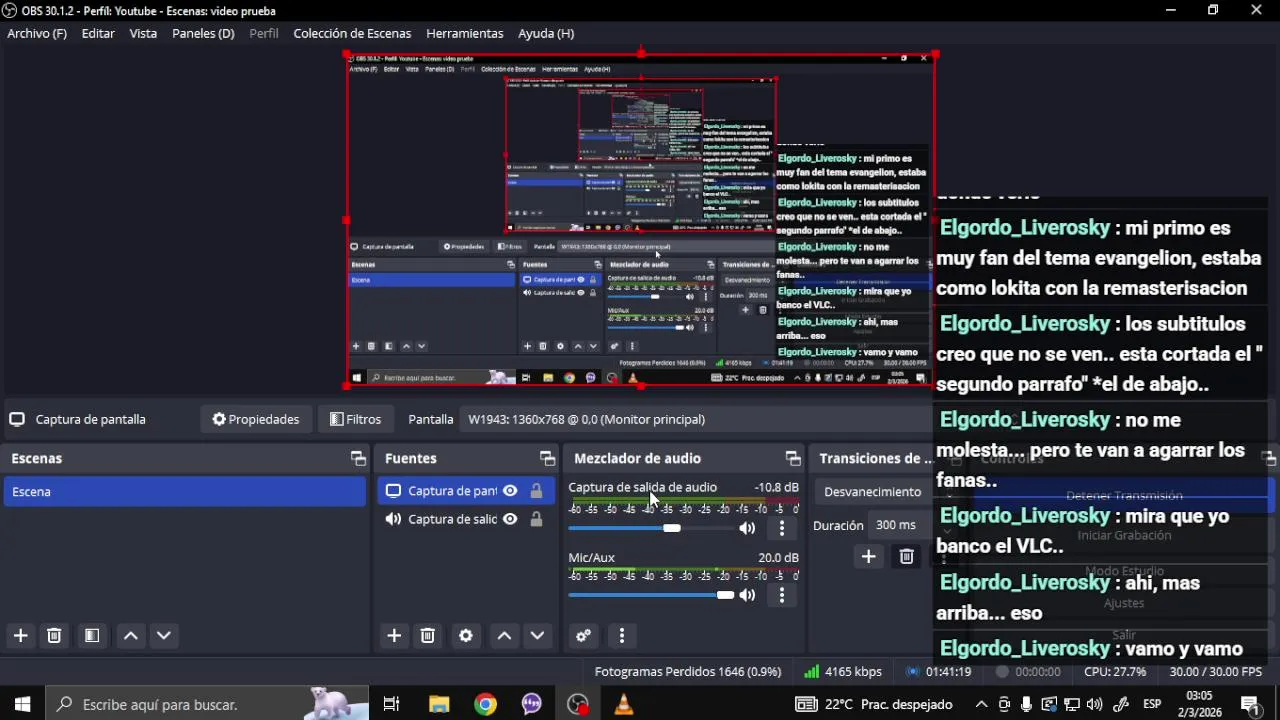Open the three-dot menu for Mic/Aux
The width and height of the screenshot is (1280, 720).
(782, 595)
